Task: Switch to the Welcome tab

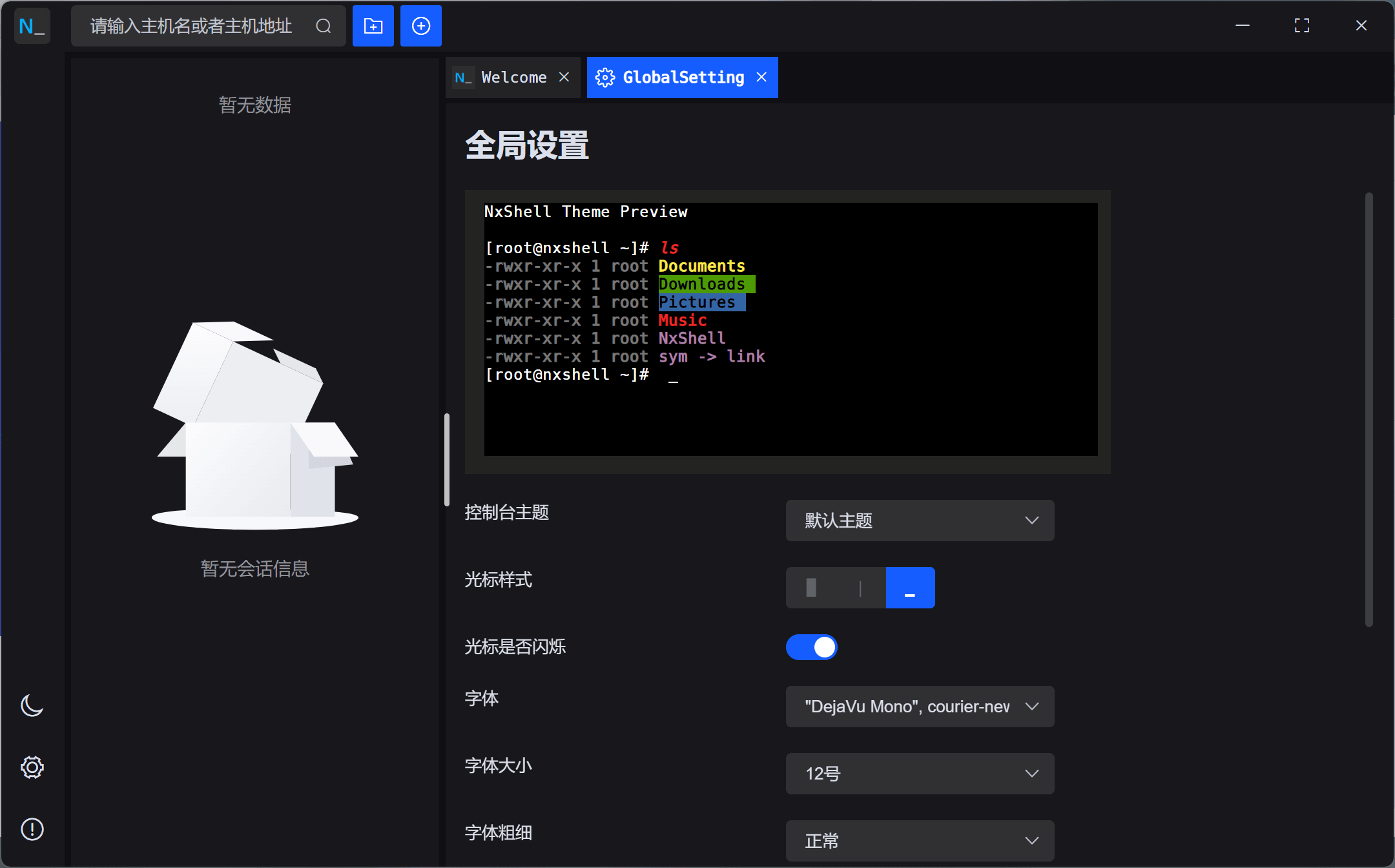Action: tap(513, 77)
